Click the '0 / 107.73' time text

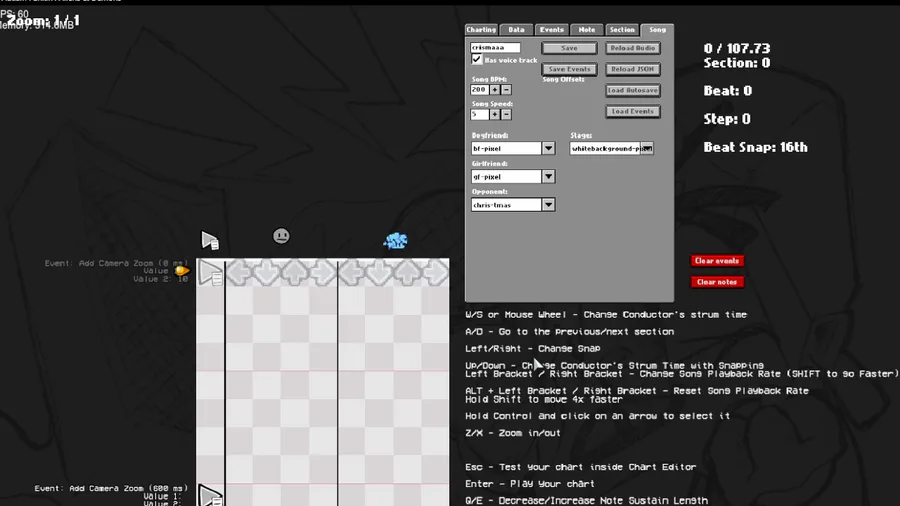pos(737,49)
